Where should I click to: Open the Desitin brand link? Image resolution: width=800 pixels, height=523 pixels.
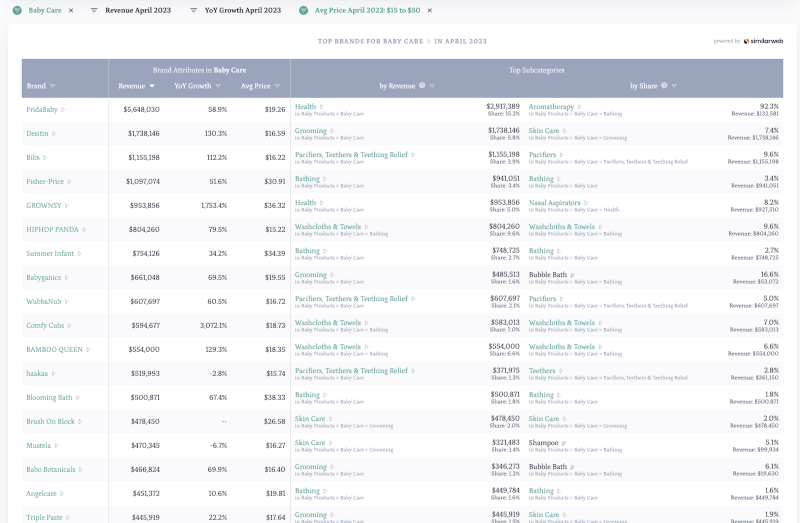[x=38, y=133]
